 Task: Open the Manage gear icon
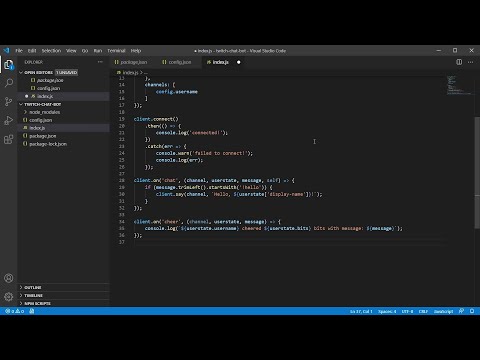click(9, 296)
